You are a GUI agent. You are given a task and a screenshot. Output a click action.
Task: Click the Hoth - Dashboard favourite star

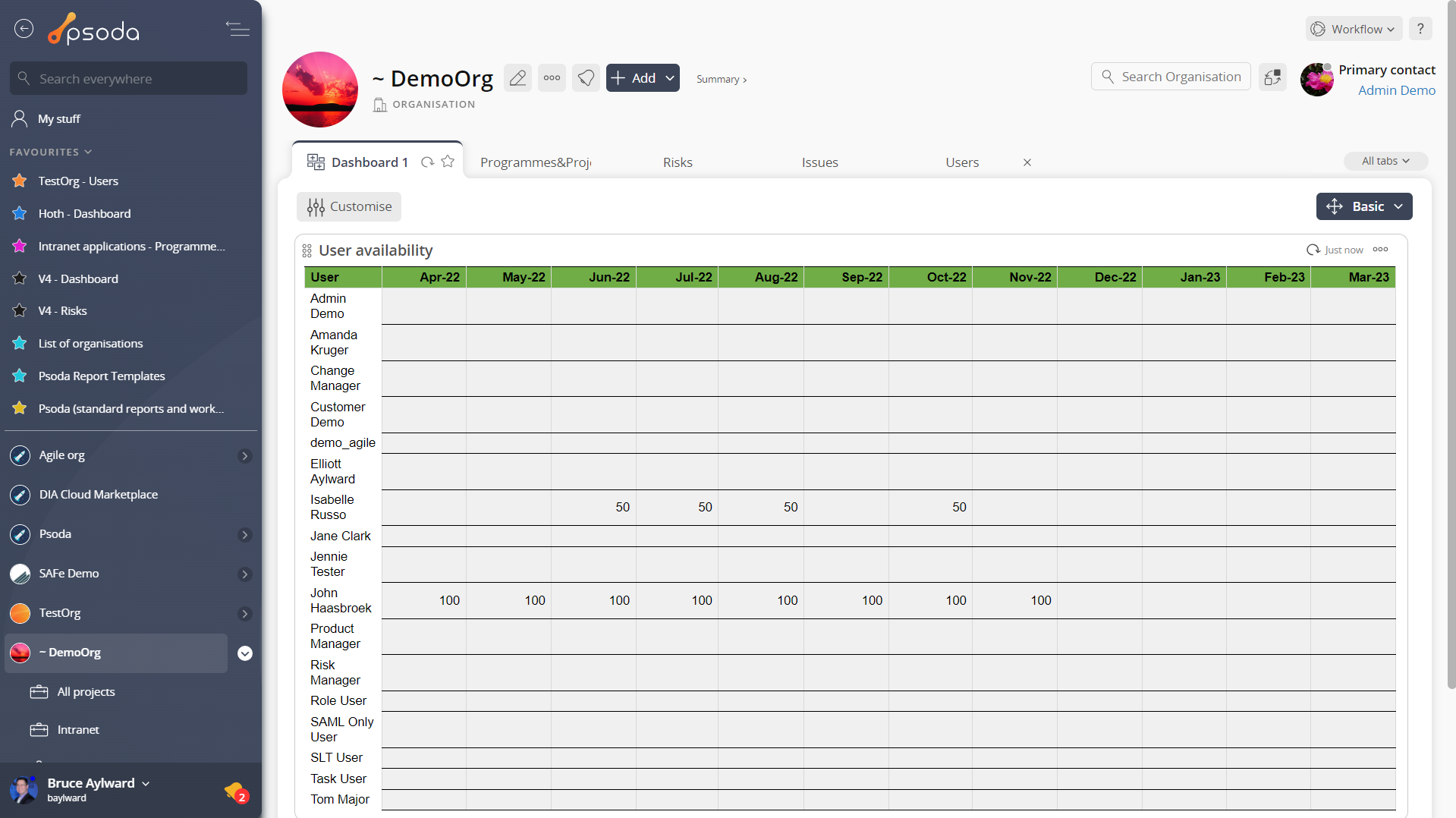20,213
